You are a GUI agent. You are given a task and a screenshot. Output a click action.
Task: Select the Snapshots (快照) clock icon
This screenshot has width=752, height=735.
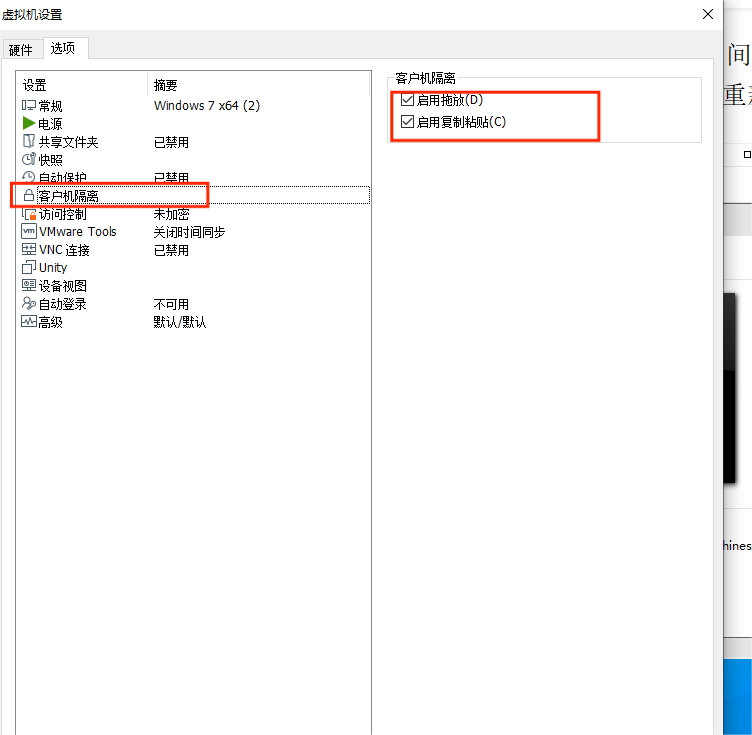[29, 160]
